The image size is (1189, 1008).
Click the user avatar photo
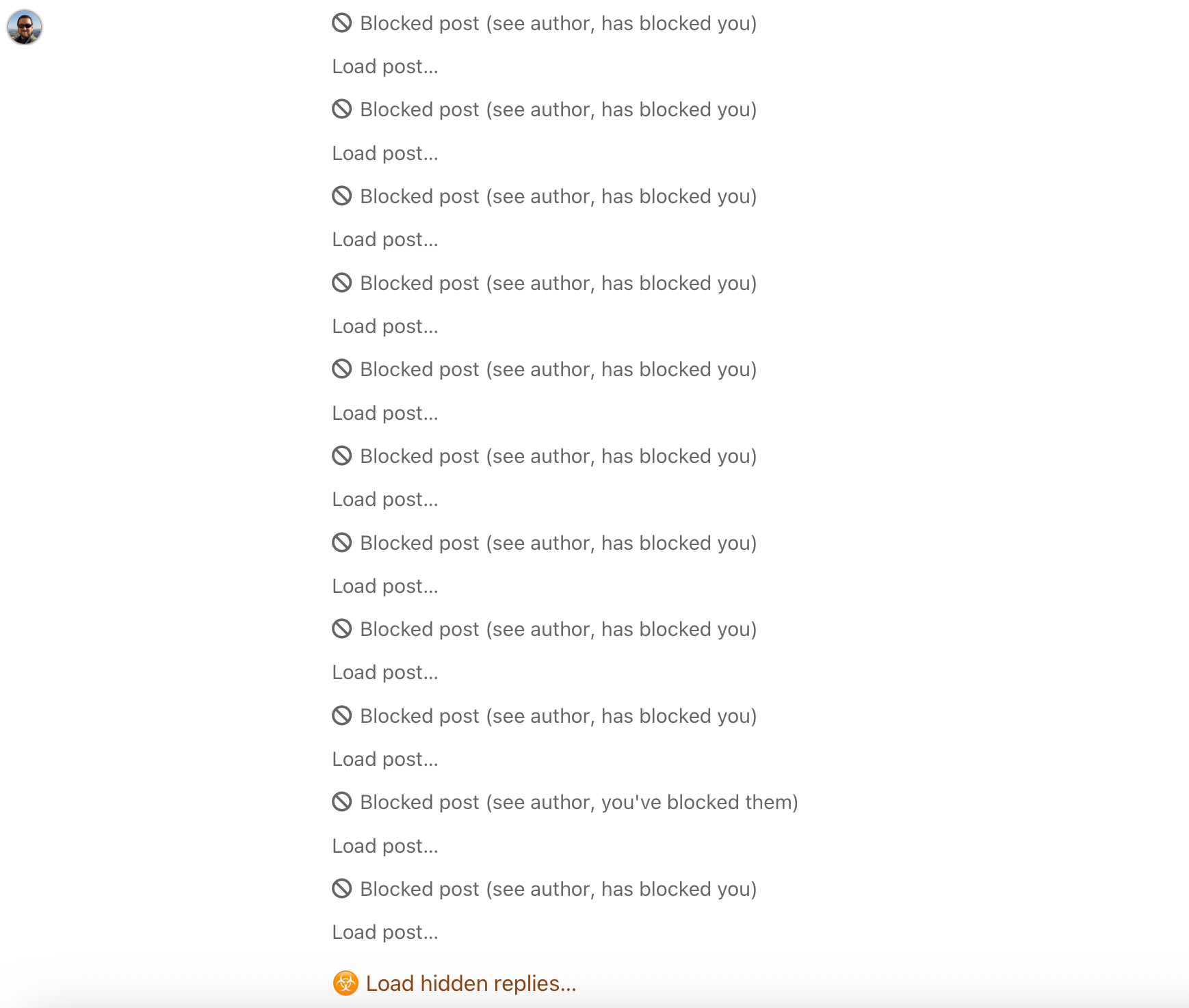coord(25,27)
